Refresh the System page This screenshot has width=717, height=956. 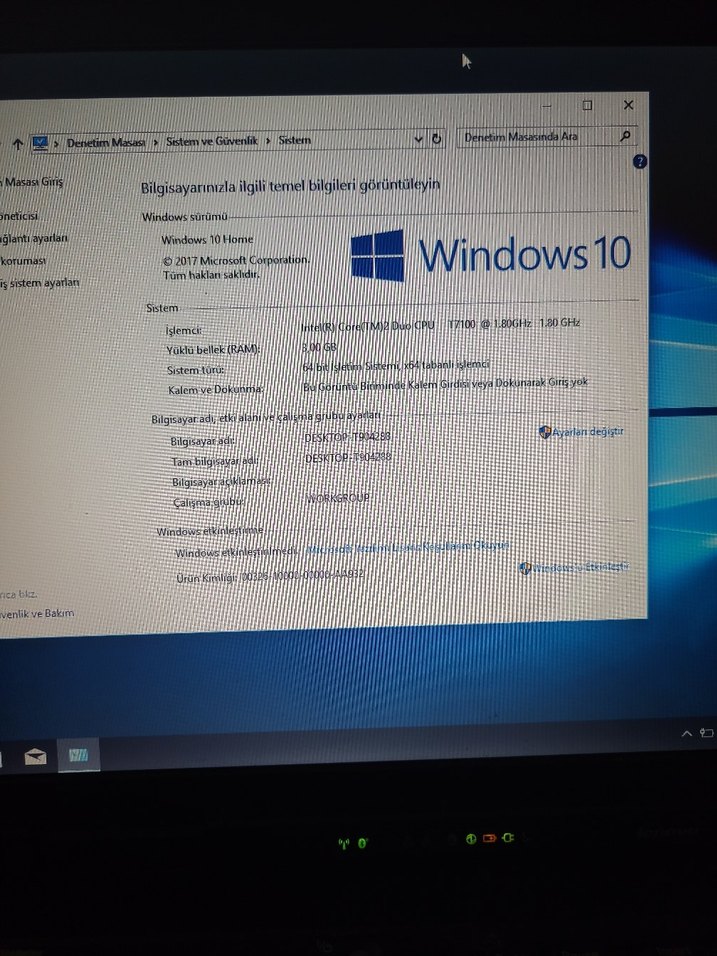(x=437, y=140)
